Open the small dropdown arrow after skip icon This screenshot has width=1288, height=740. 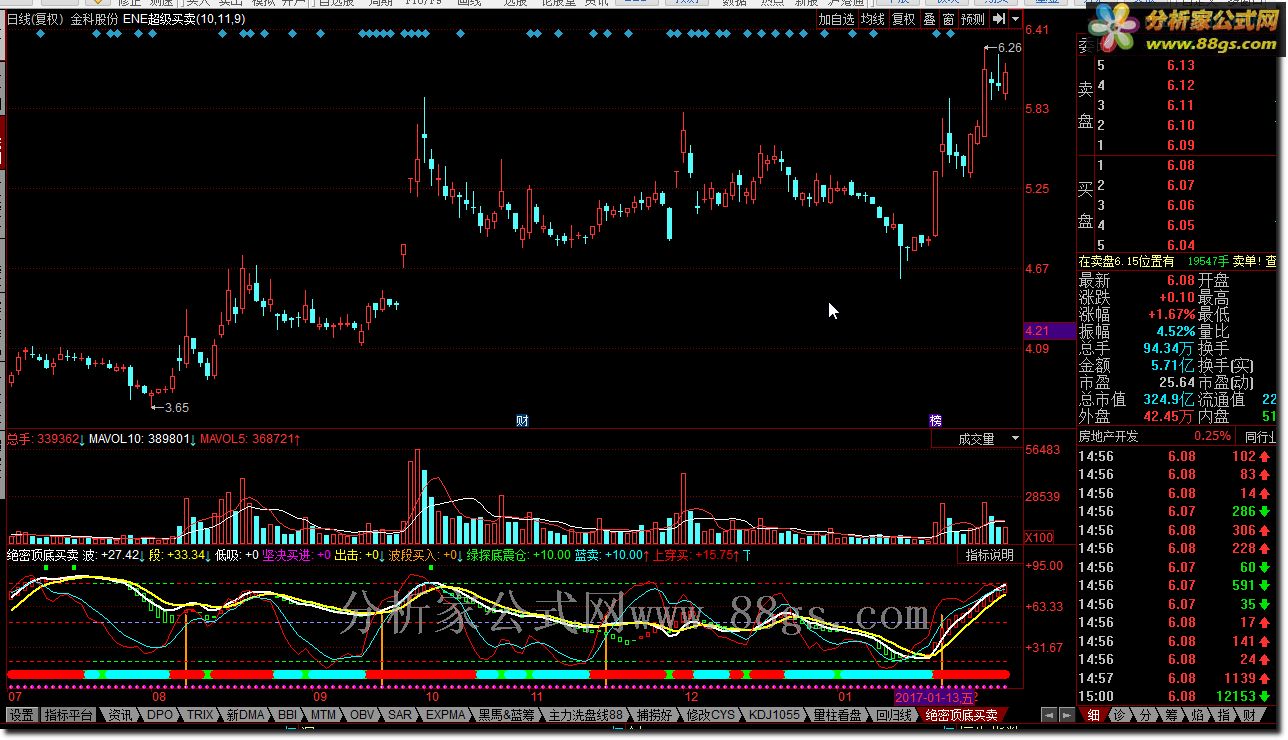click(1015, 18)
